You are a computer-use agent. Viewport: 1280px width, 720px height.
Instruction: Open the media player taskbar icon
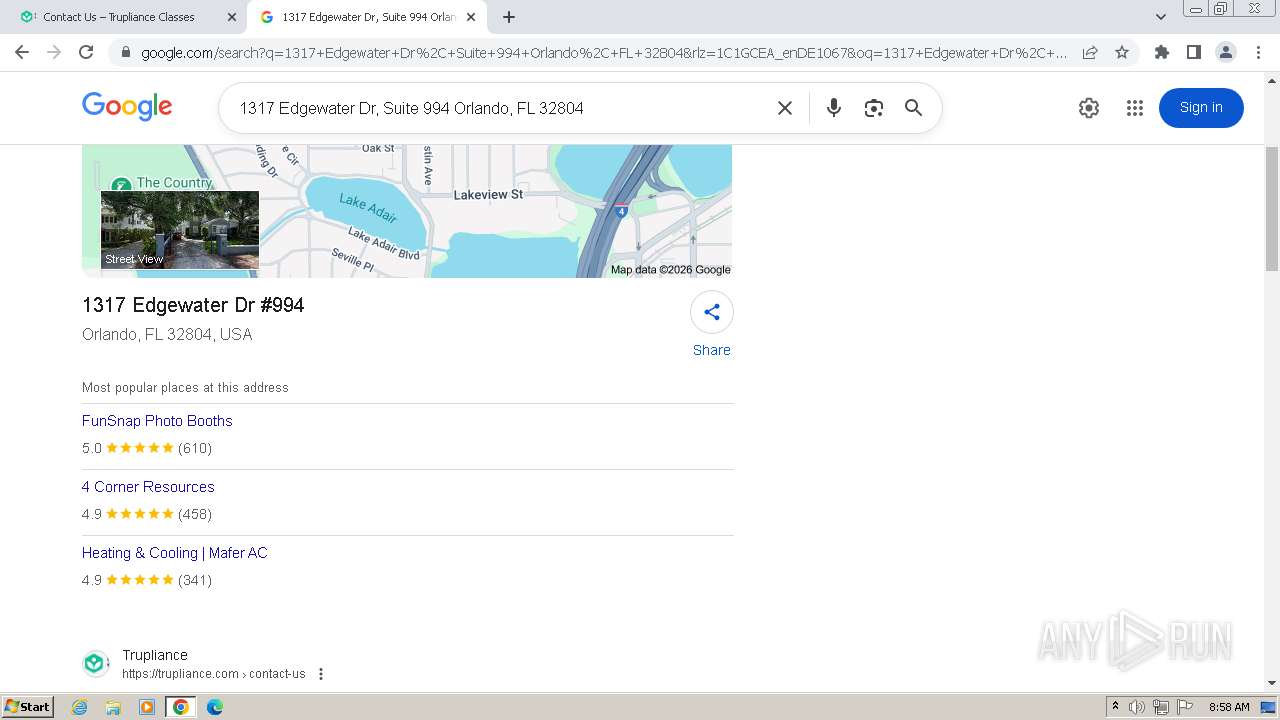(x=147, y=707)
